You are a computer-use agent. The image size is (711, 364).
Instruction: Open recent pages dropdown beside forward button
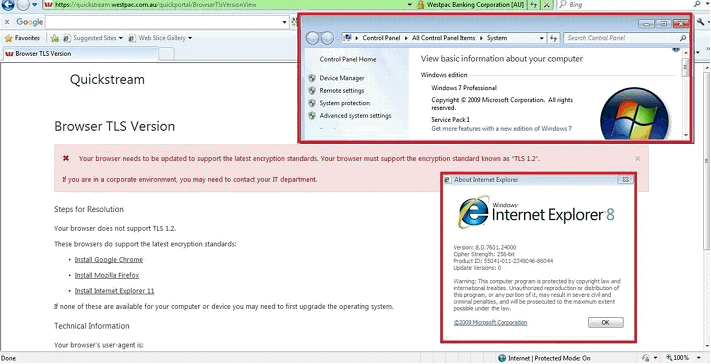coord(34,5)
